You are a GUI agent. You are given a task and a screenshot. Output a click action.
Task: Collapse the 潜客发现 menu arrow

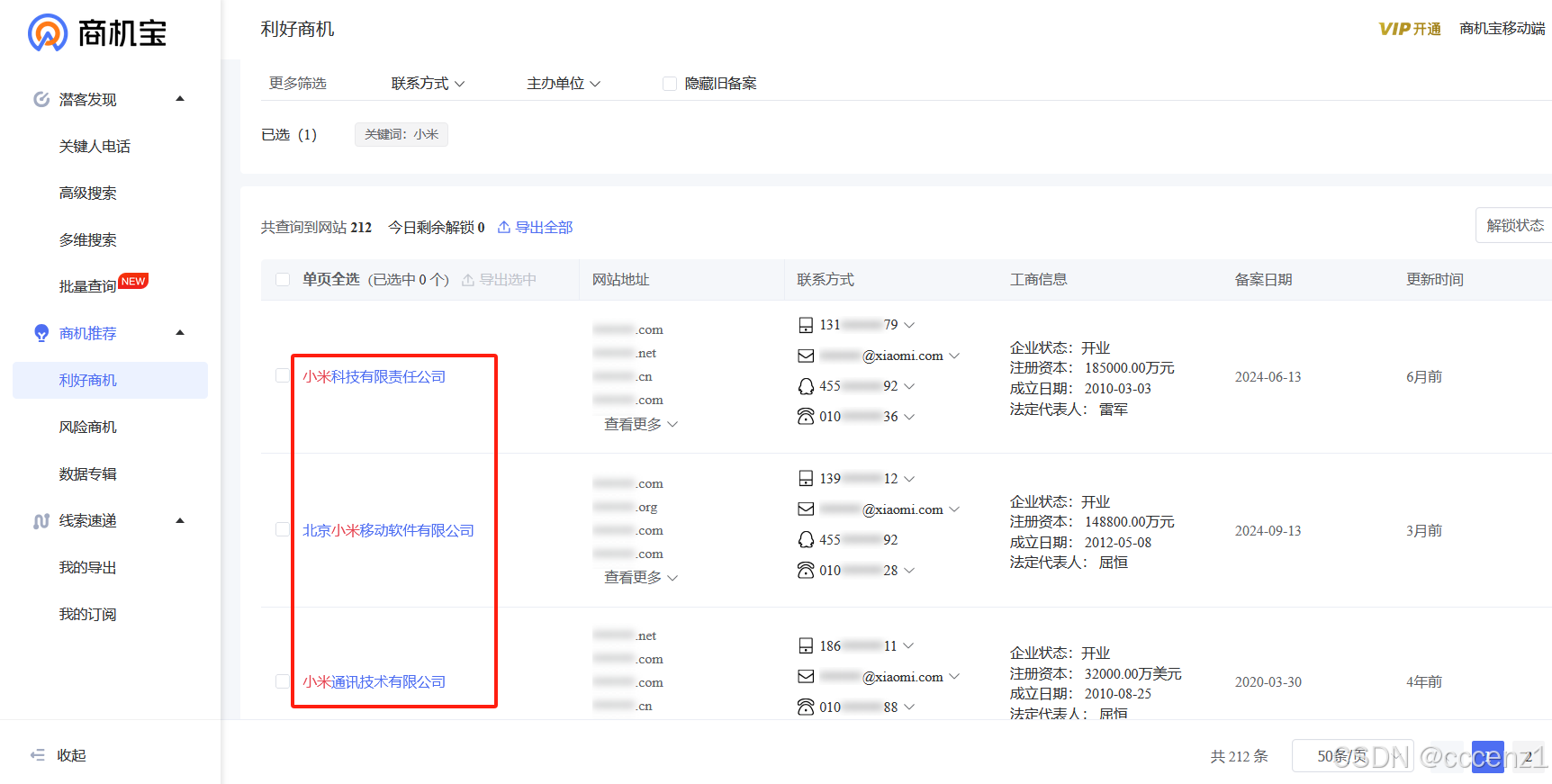coord(180,99)
